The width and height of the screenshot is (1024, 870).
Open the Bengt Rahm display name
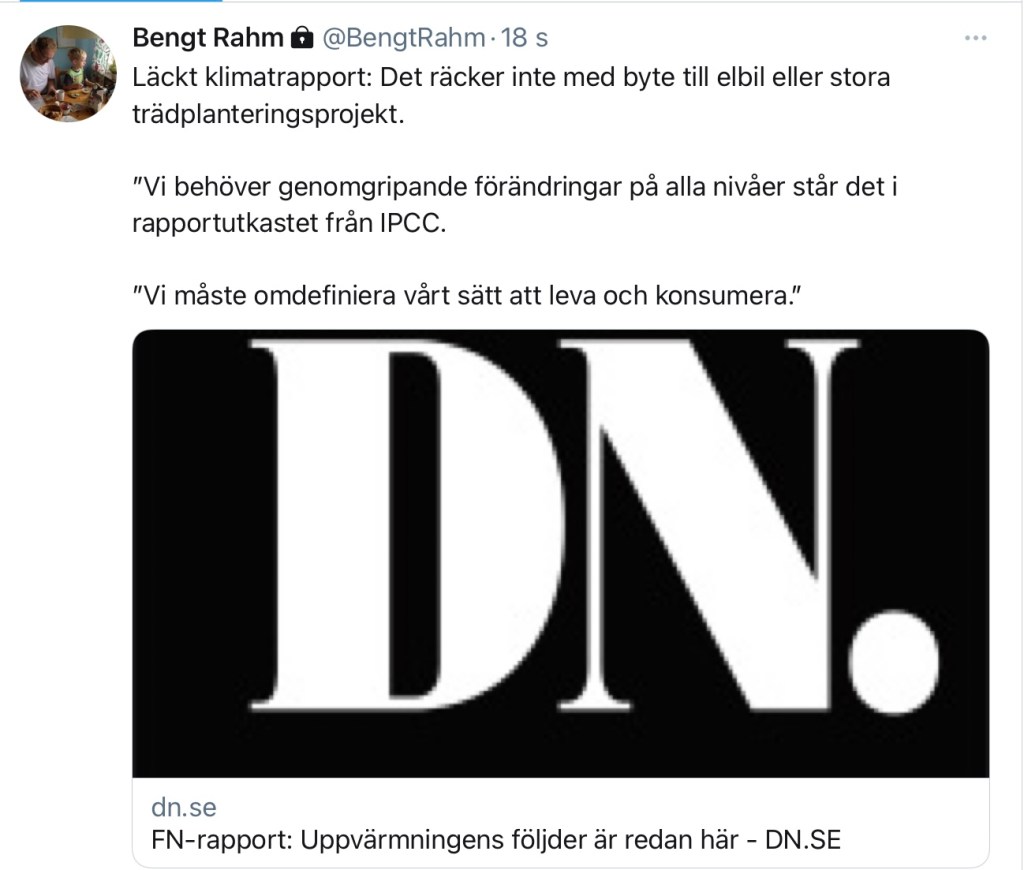pyautogui.click(x=207, y=39)
